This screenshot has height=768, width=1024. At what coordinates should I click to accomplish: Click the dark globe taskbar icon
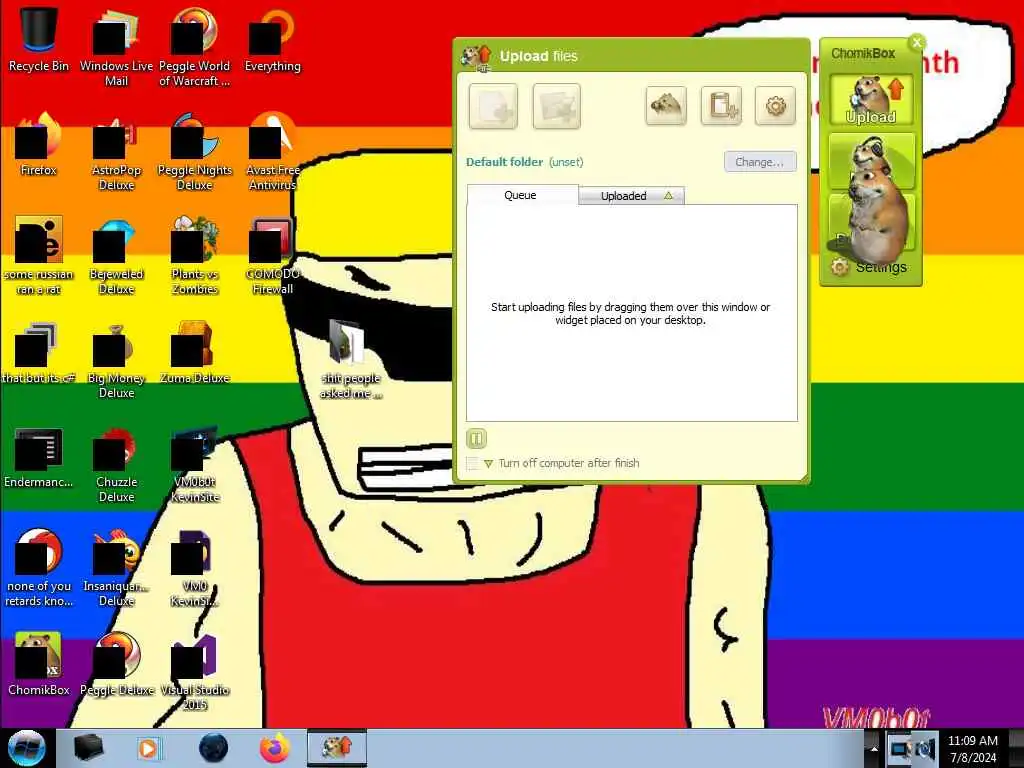pyautogui.click(x=214, y=748)
